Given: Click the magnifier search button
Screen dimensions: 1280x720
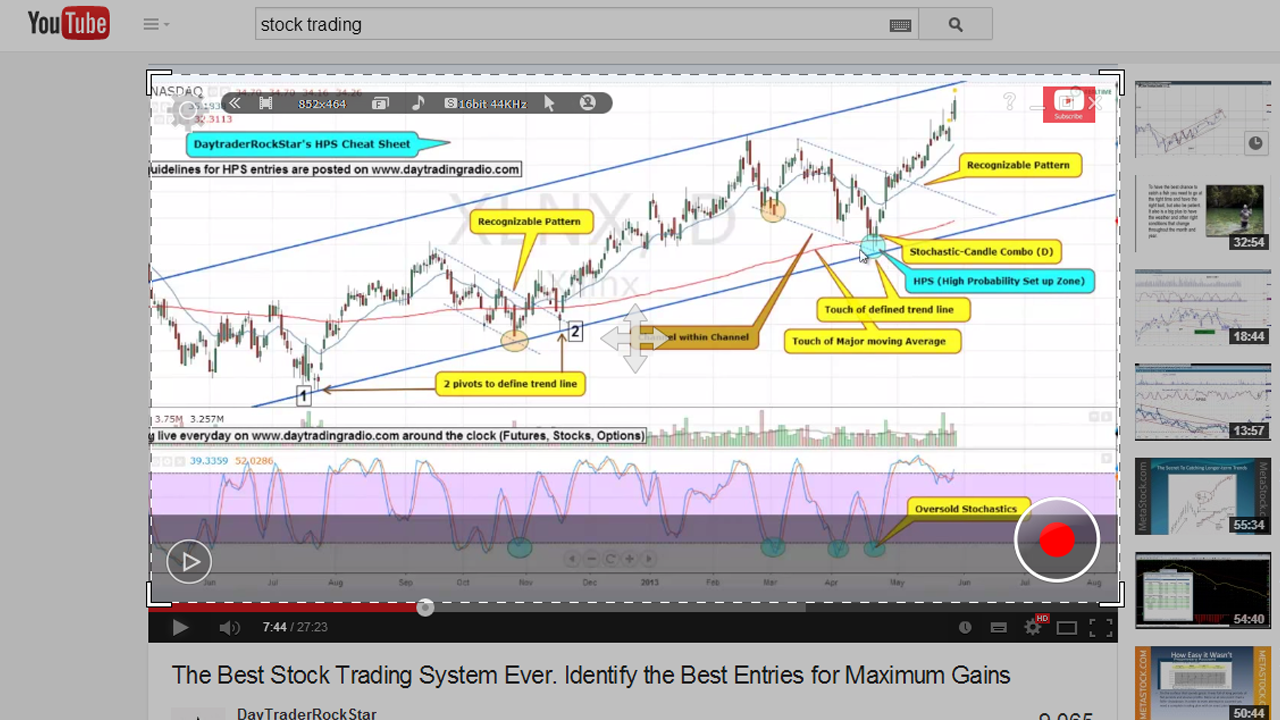Looking at the screenshot, I should point(955,25).
